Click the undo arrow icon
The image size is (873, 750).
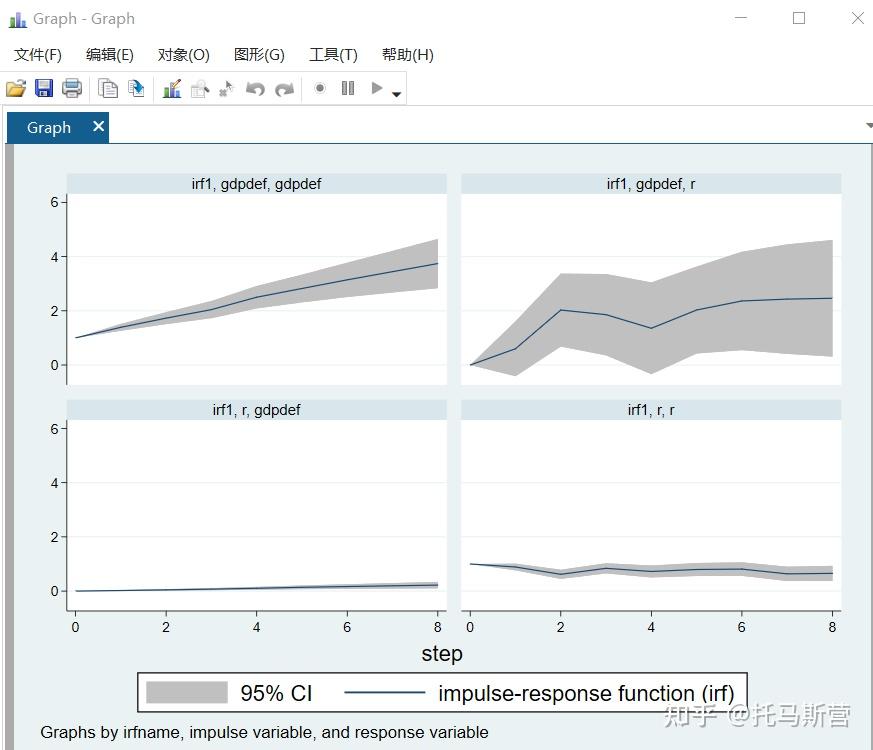[256, 89]
